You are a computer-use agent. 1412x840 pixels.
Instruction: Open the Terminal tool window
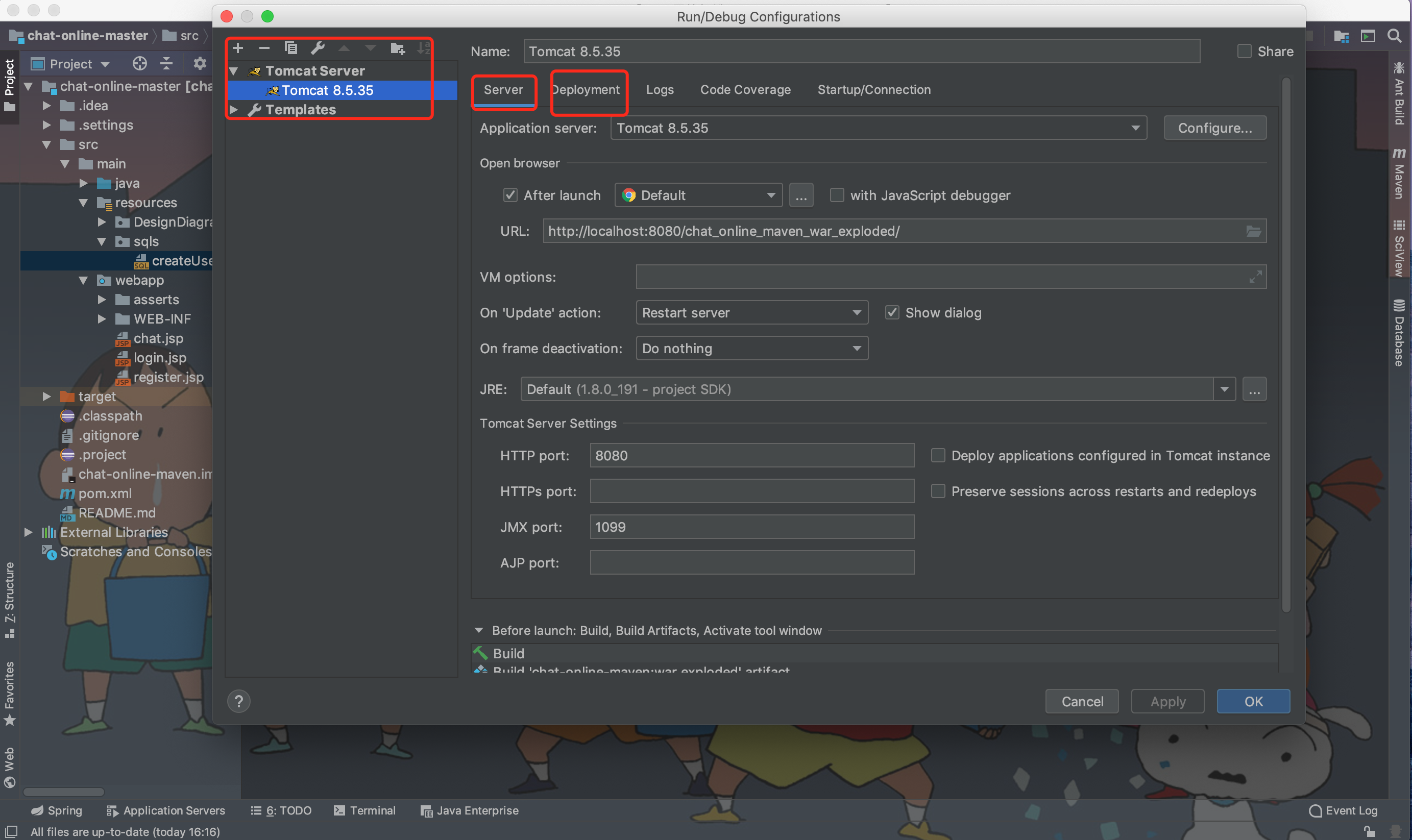[364, 810]
